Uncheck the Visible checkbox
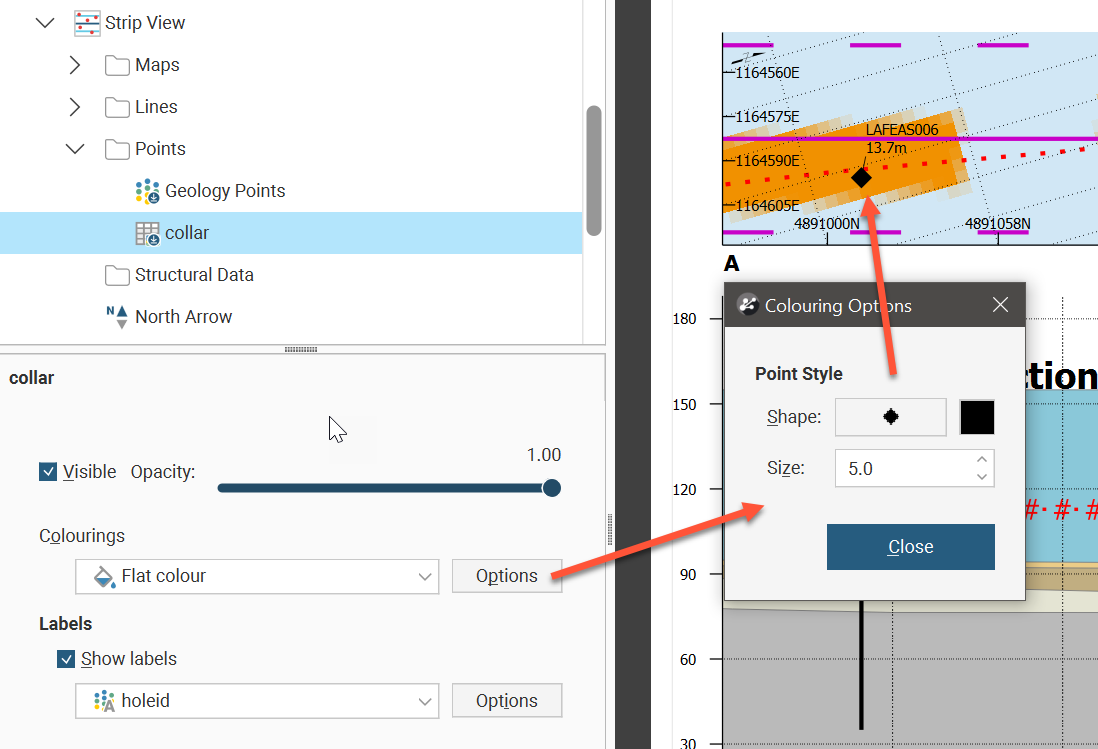This screenshot has height=749, width=1098. pos(48,472)
